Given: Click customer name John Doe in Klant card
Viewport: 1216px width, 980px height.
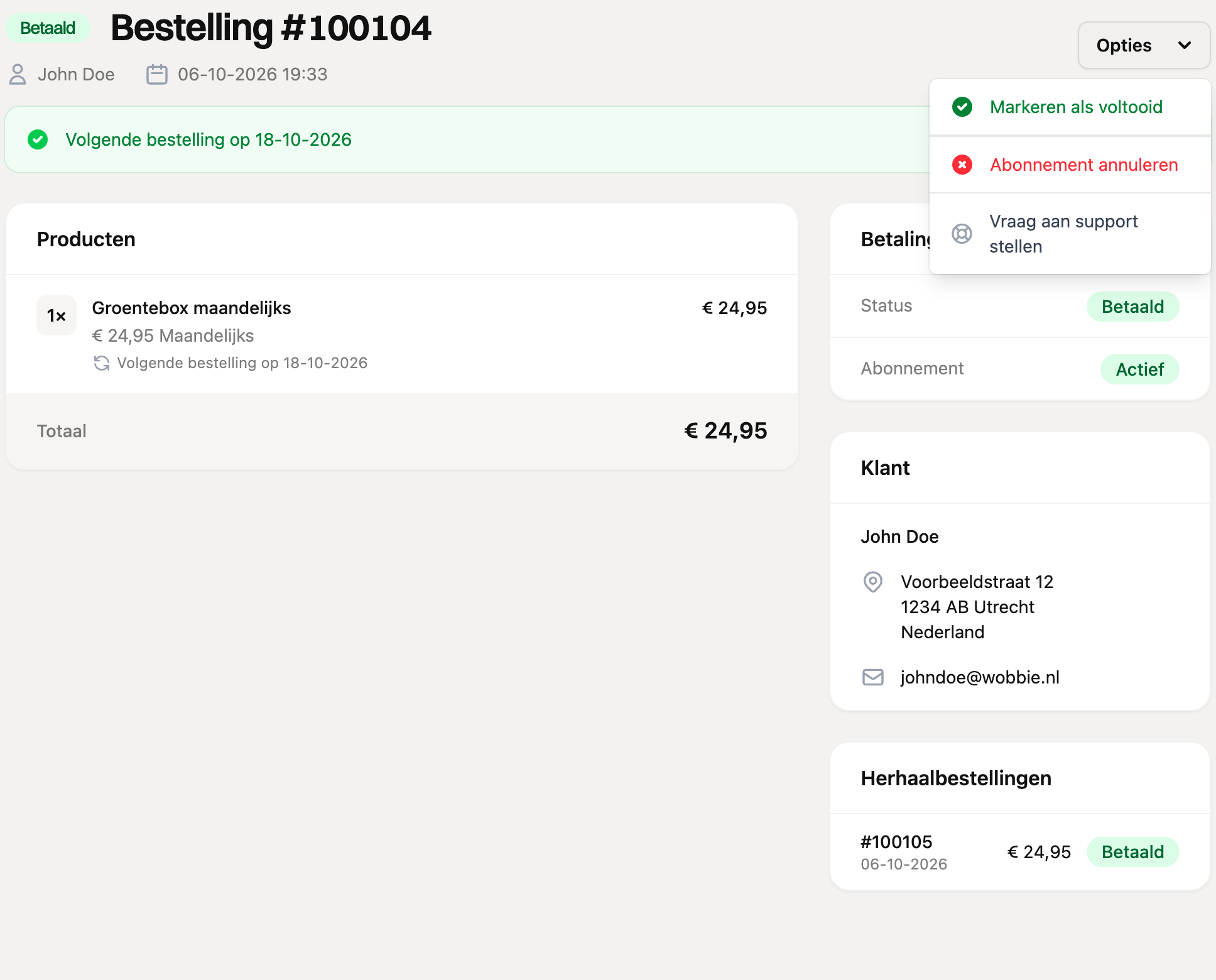Looking at the screenshot, I should 899,536.
